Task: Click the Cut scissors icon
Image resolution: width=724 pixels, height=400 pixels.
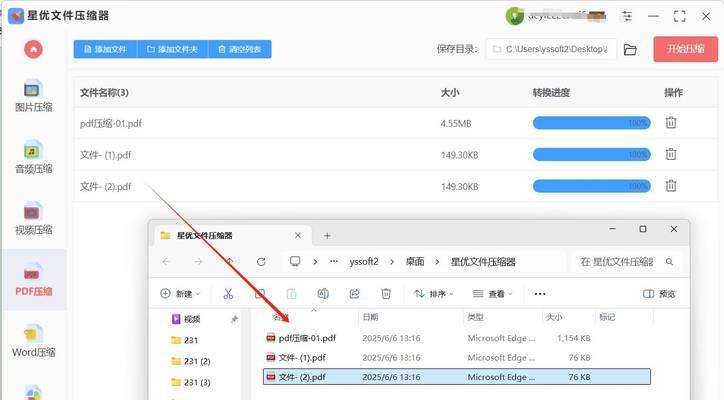Action: [228, 294]
